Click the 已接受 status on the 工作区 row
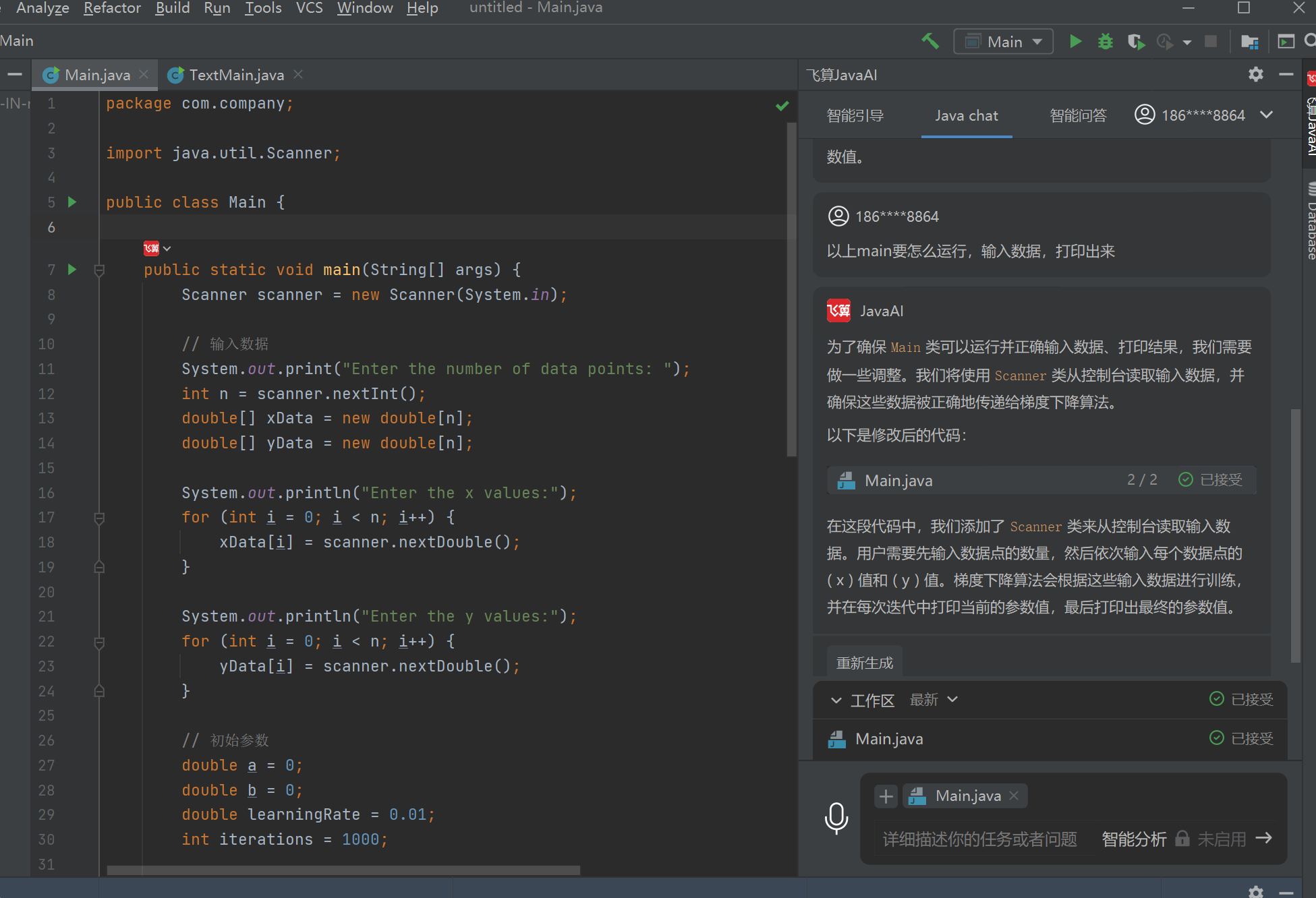The width and height of the screenshot is (1316, 898). 1242,699
